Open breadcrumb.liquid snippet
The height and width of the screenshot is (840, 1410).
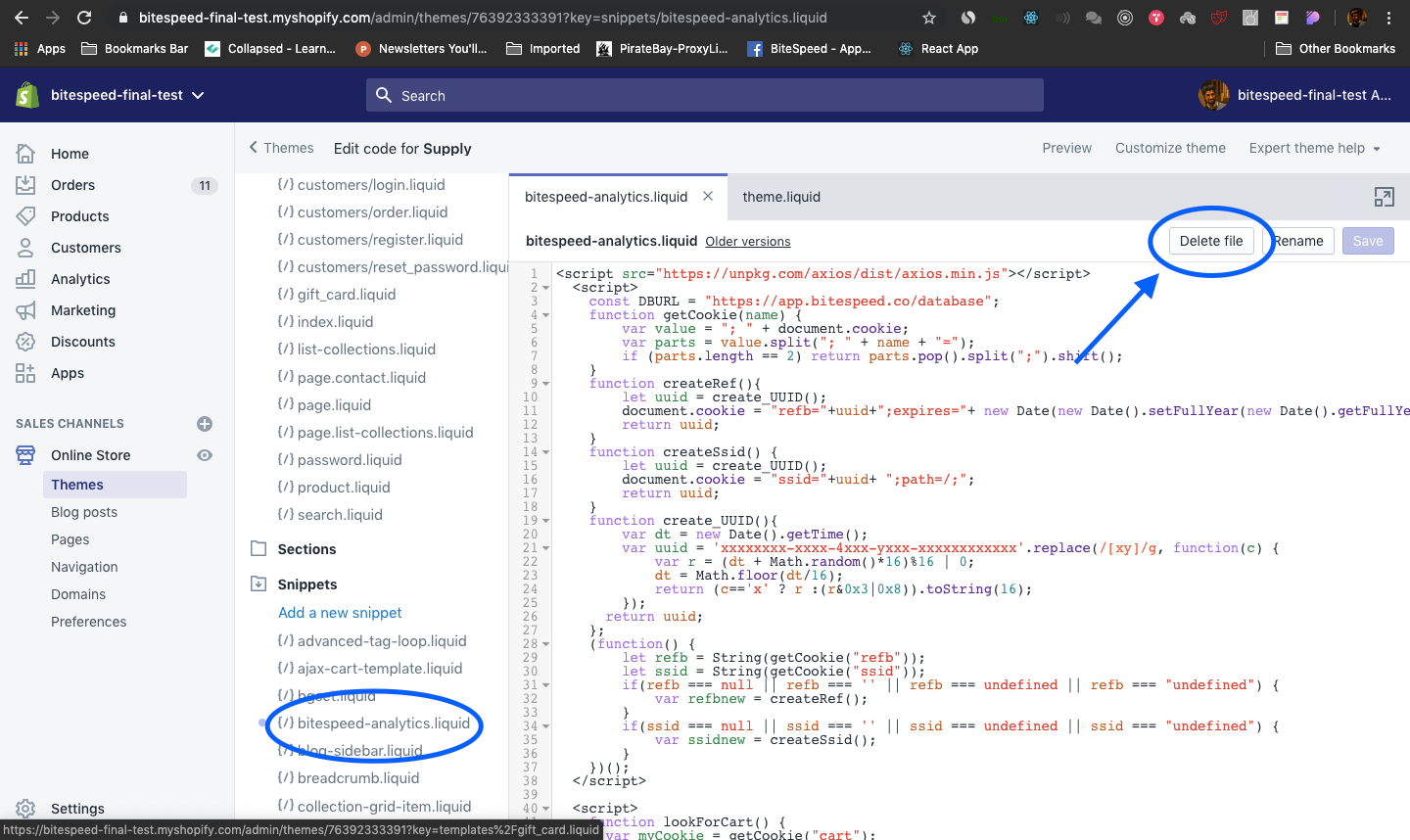[358, 778]
